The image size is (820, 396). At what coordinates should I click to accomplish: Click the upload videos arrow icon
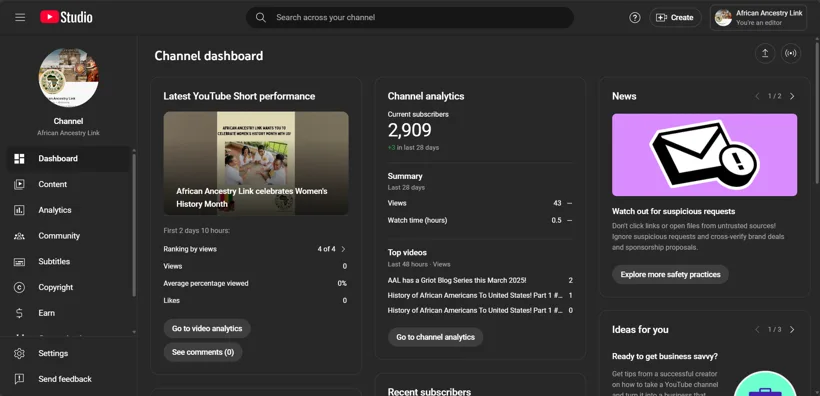click(765, 53)
